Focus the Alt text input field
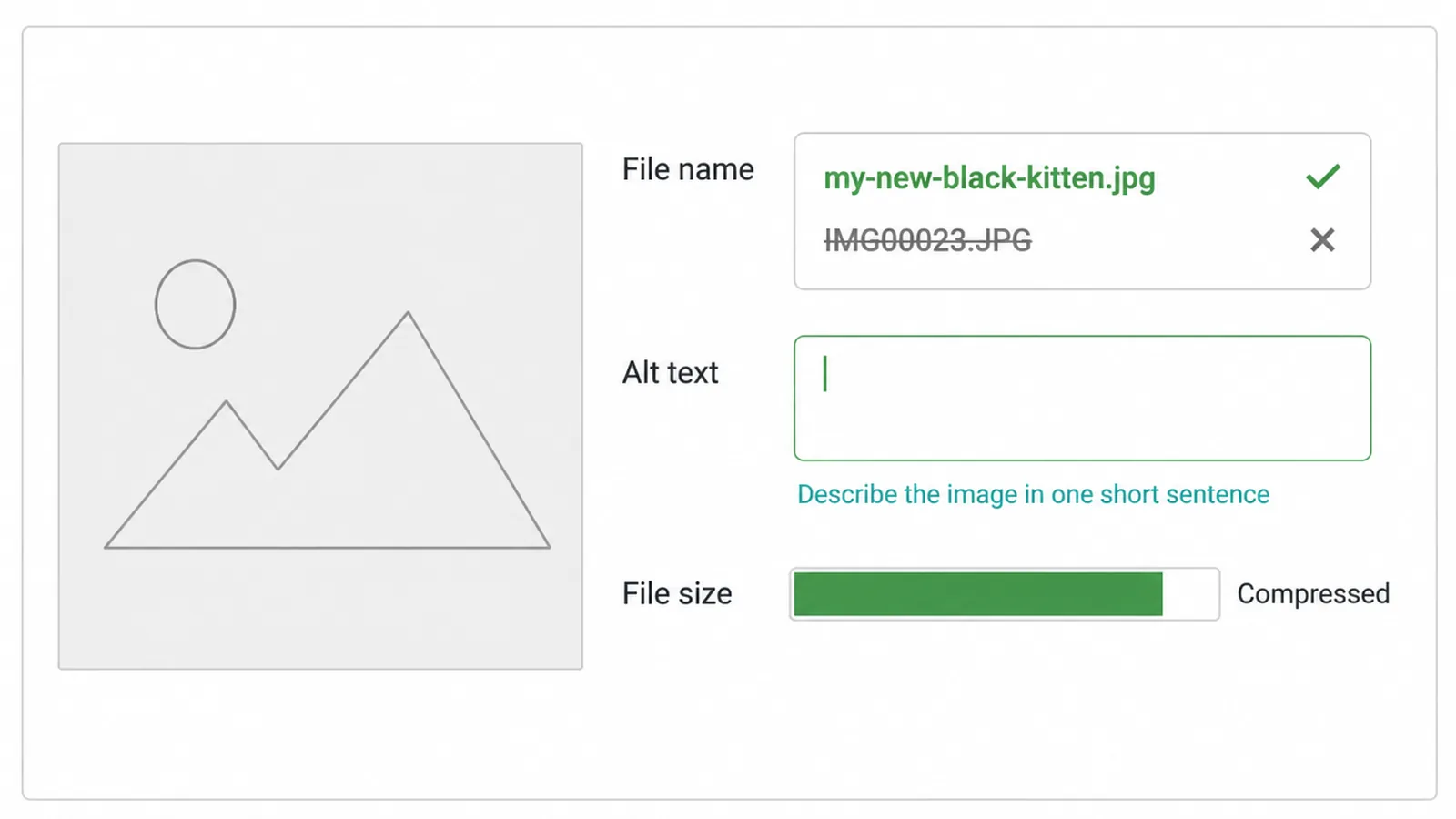Viewport: 1456px width, 819px height. 1082,399
